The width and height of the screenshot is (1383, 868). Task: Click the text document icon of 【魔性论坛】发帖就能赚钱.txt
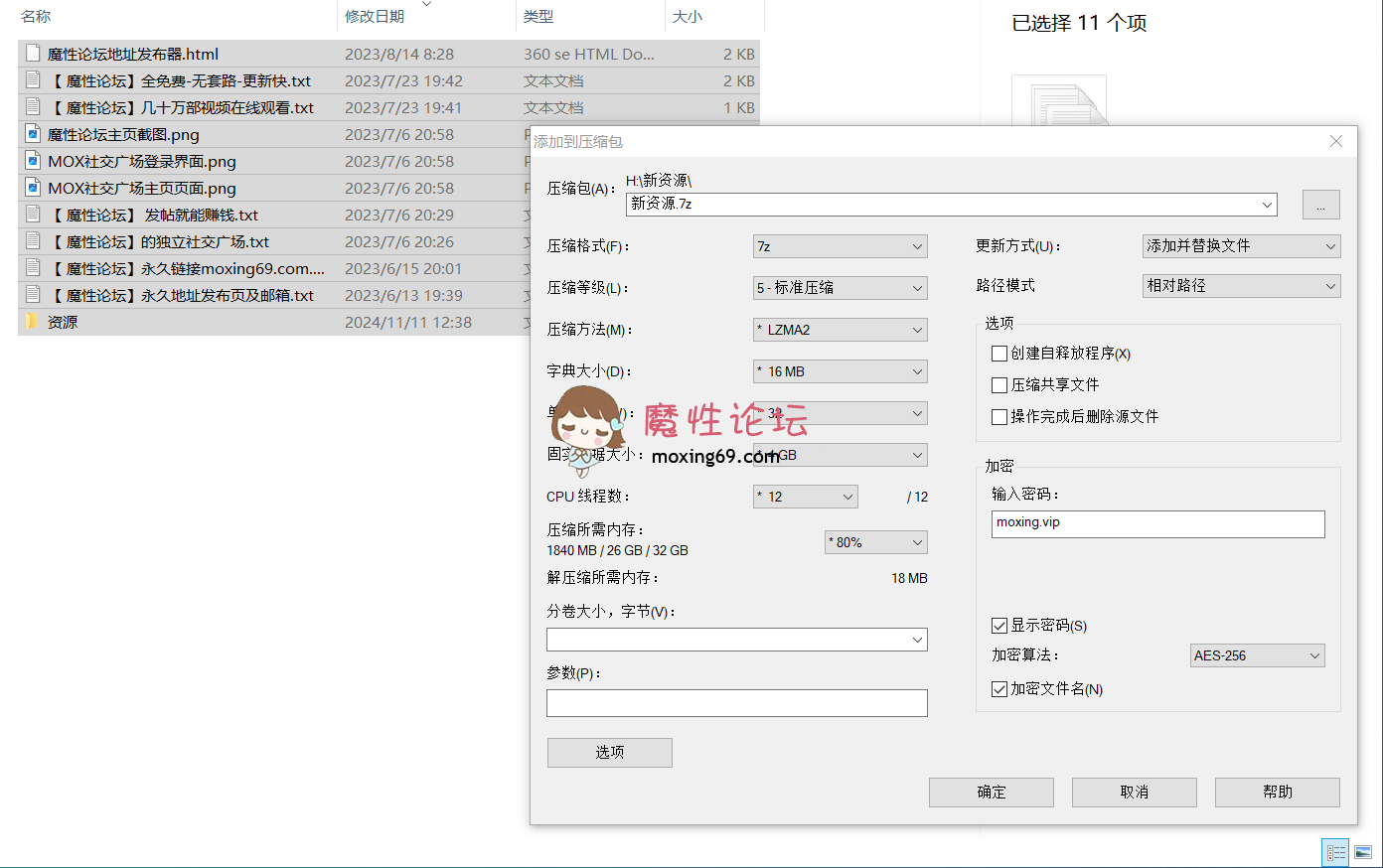32,215
